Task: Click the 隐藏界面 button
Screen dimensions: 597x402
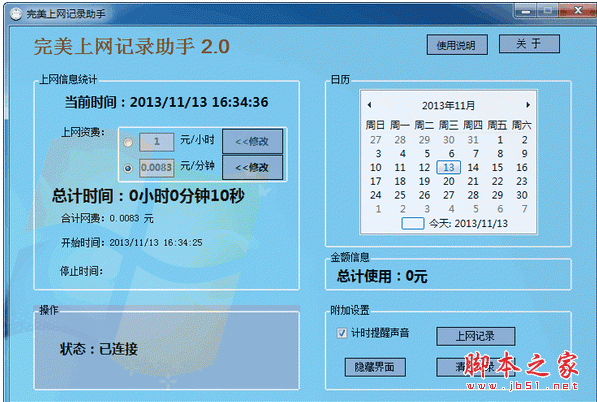Action: pos(375,367)
